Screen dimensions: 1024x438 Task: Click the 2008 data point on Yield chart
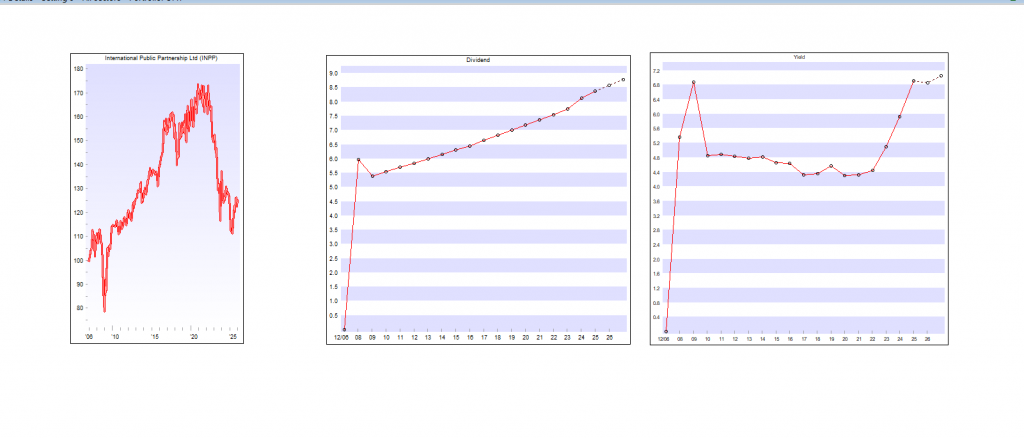click(x=679, y=137)
